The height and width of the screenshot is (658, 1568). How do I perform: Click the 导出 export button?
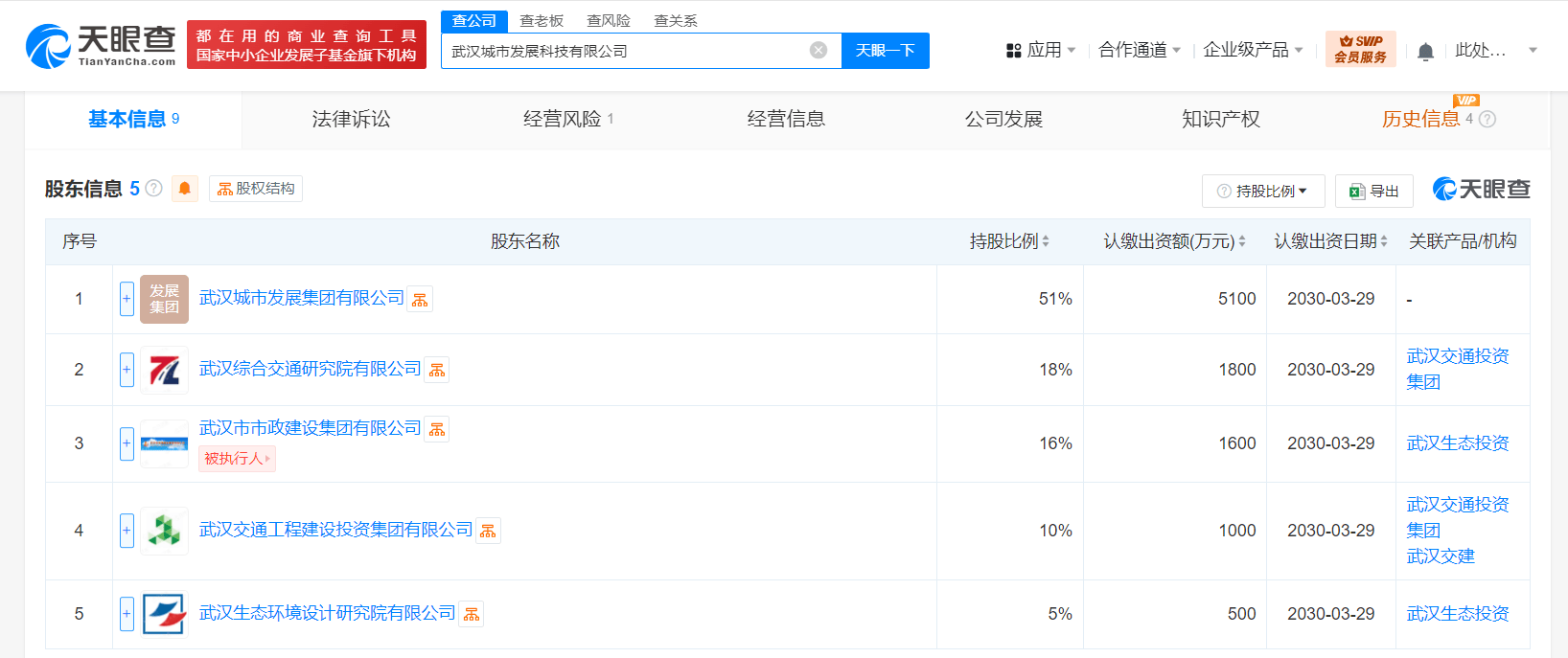coord(1373,192)
